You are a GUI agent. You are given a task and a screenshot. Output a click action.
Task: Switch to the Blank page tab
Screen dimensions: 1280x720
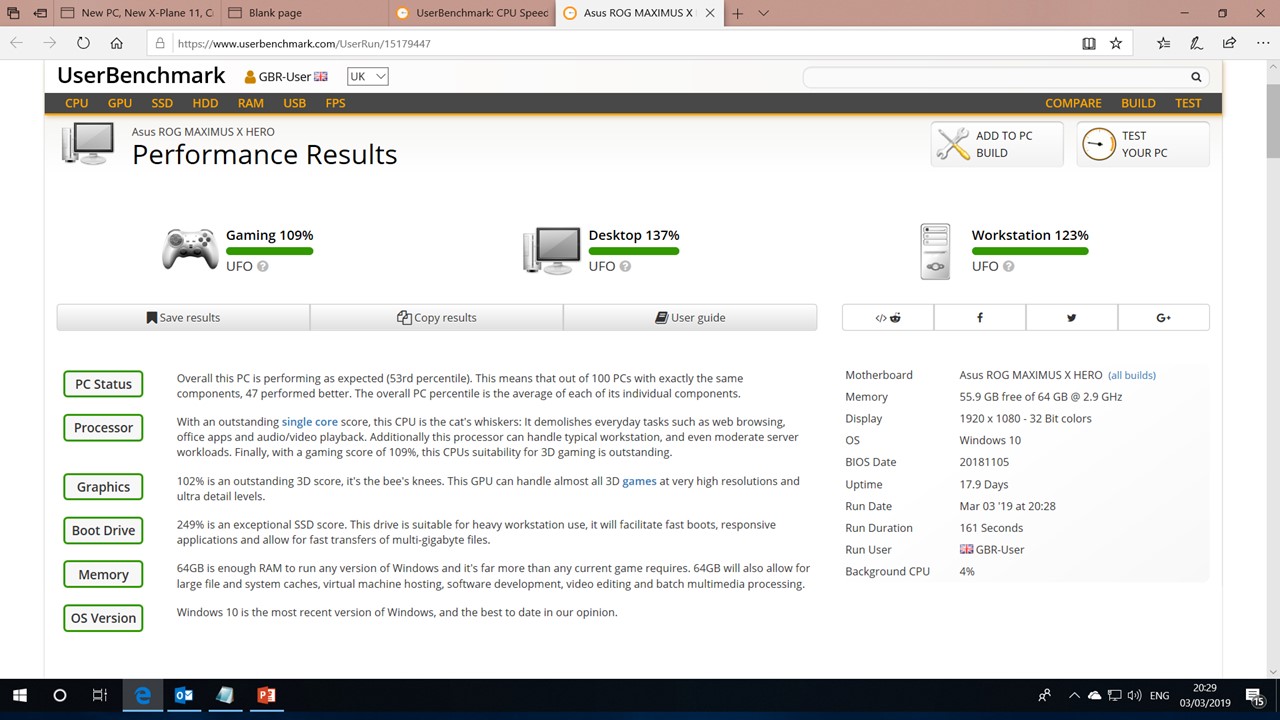coord(305,13)
